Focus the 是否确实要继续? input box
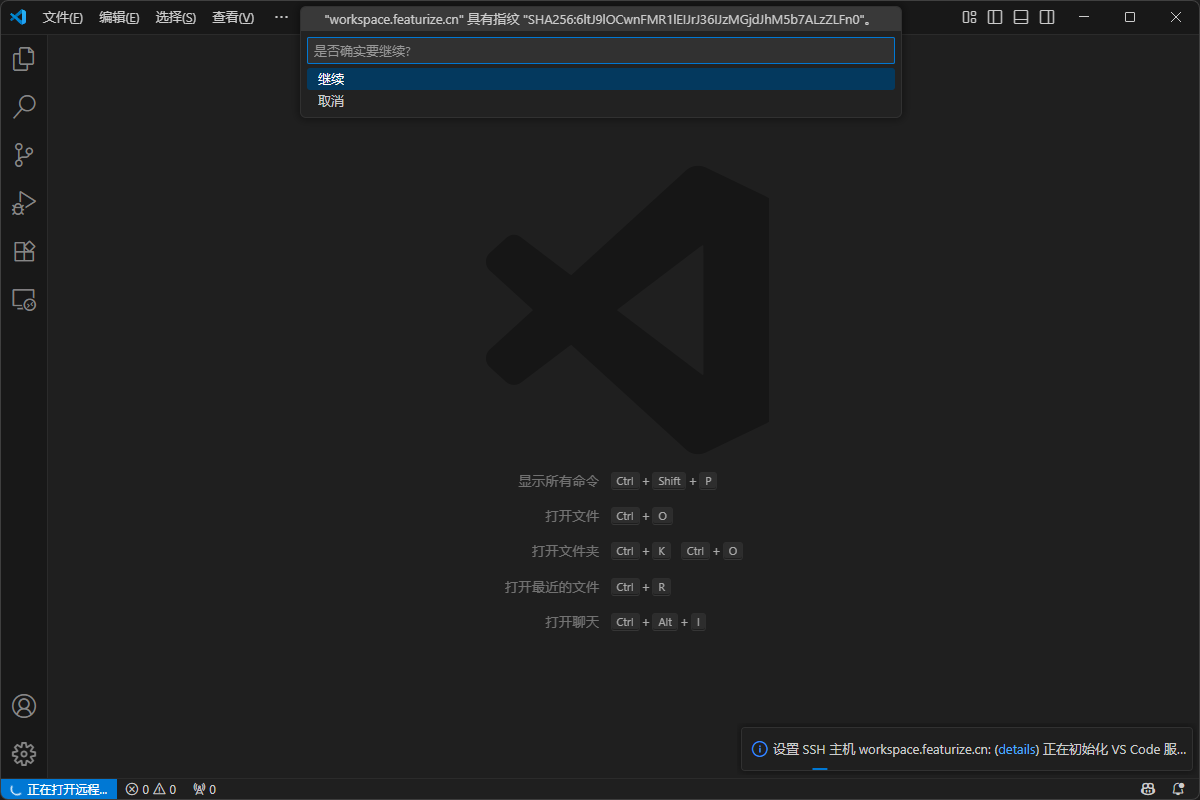The height and width of the screenshot is (800, 1200). pyautogui.click(x=601, y=51)
